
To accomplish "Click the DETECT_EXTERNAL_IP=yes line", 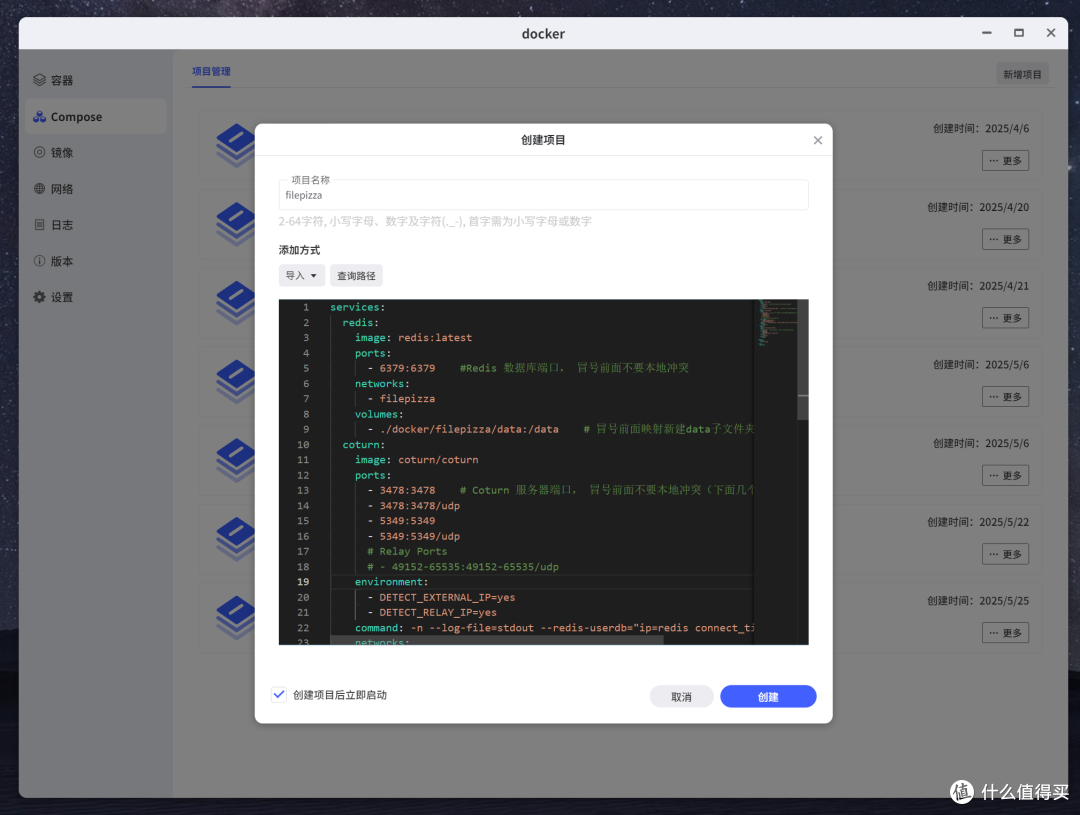I will coord(442,597).
